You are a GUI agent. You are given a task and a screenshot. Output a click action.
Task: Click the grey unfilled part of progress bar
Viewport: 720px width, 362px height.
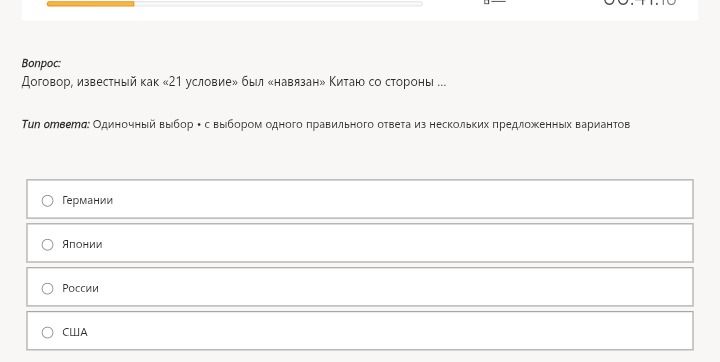pos(278,4)
